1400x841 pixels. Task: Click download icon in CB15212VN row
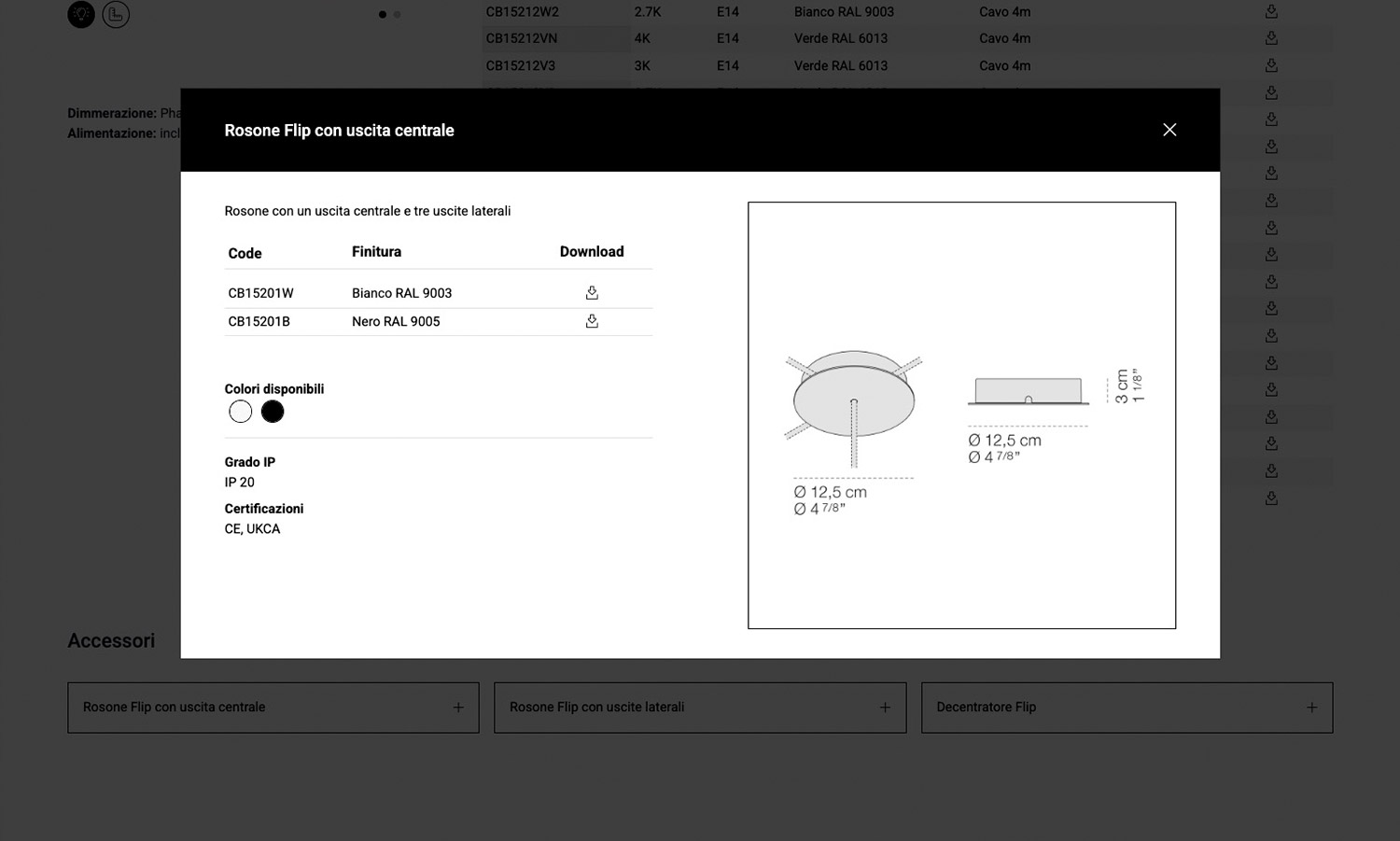tap(1271, 38)
